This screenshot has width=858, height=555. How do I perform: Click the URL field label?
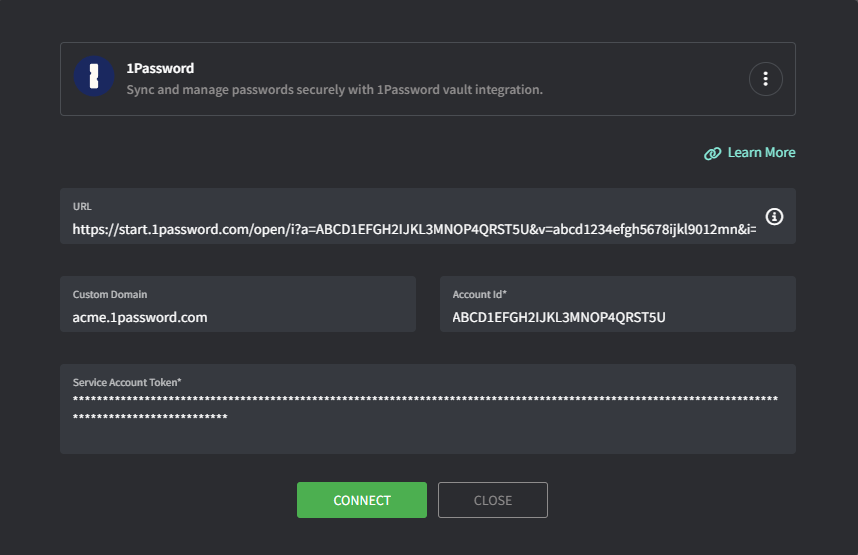(x=82, y=206)
